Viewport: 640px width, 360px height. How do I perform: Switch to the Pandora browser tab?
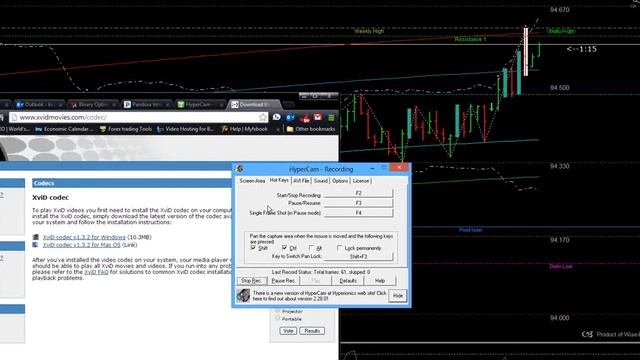[x=146, y=105]
